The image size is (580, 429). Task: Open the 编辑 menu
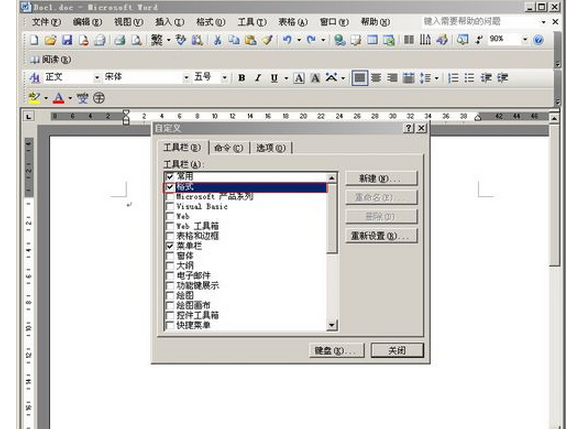[x=87, y=22]
